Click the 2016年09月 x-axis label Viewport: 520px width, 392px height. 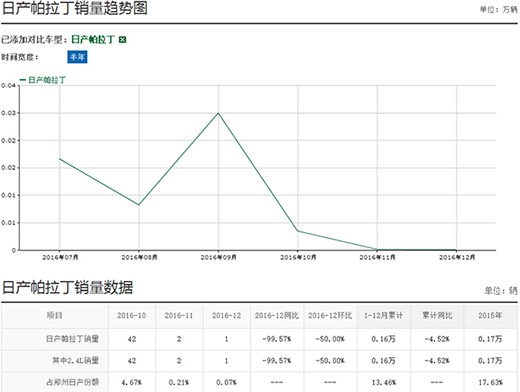(x=219, y=257)
